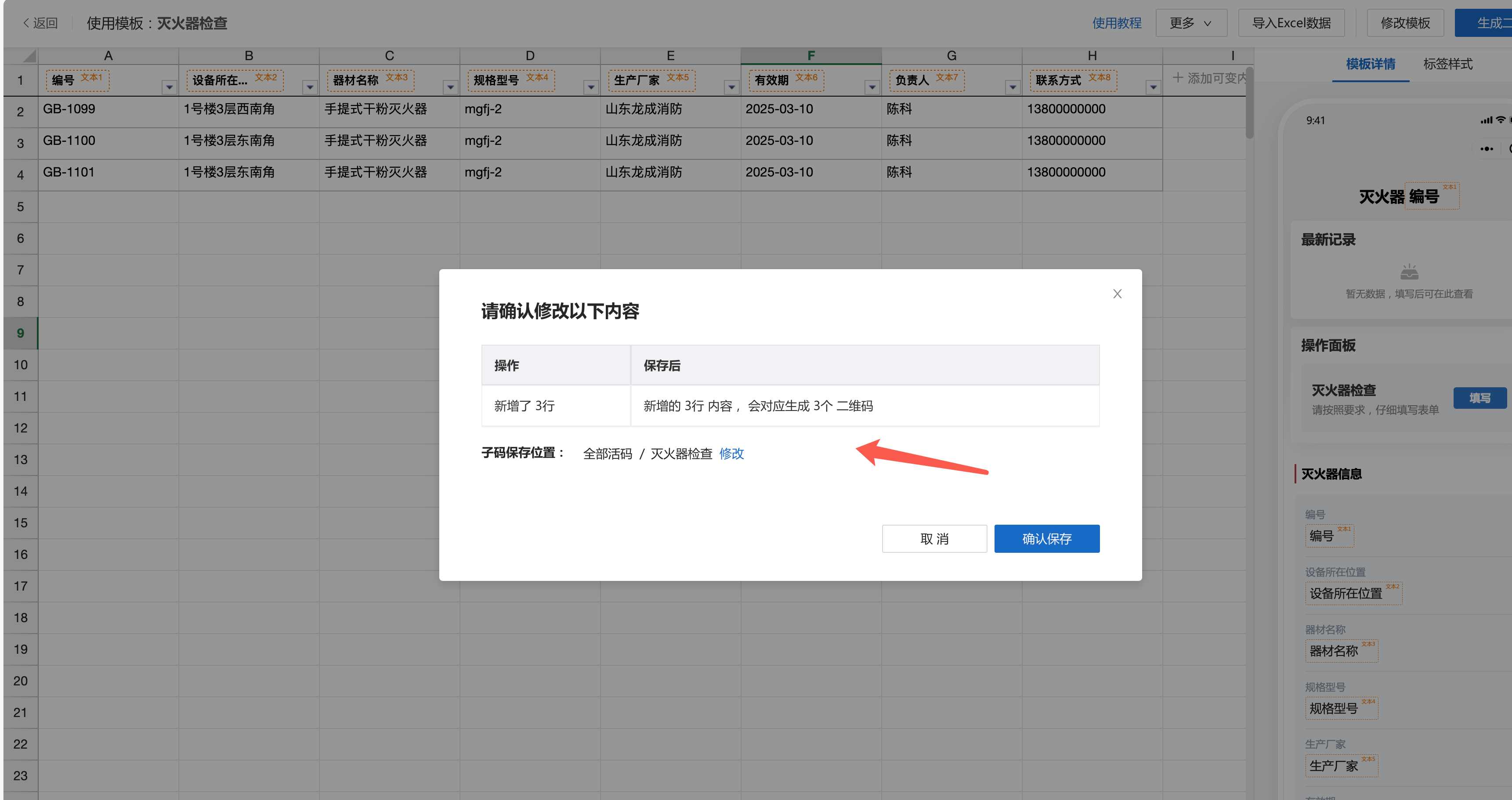1512x800 pixels.
Task: Open filter dropdown for 编号 column
Action: (x=169, y=87)
